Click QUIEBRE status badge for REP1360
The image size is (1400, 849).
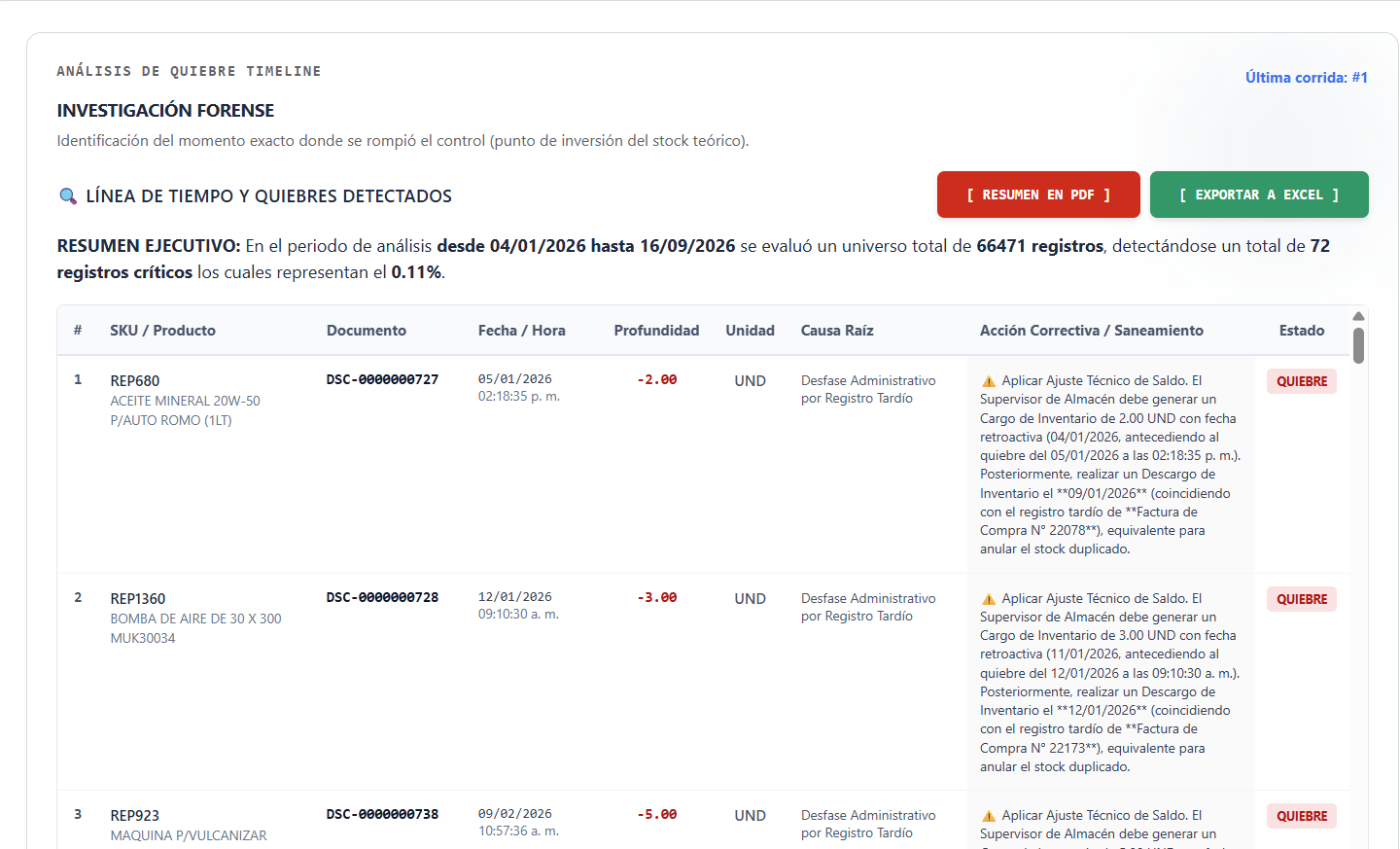(1302, 599)
